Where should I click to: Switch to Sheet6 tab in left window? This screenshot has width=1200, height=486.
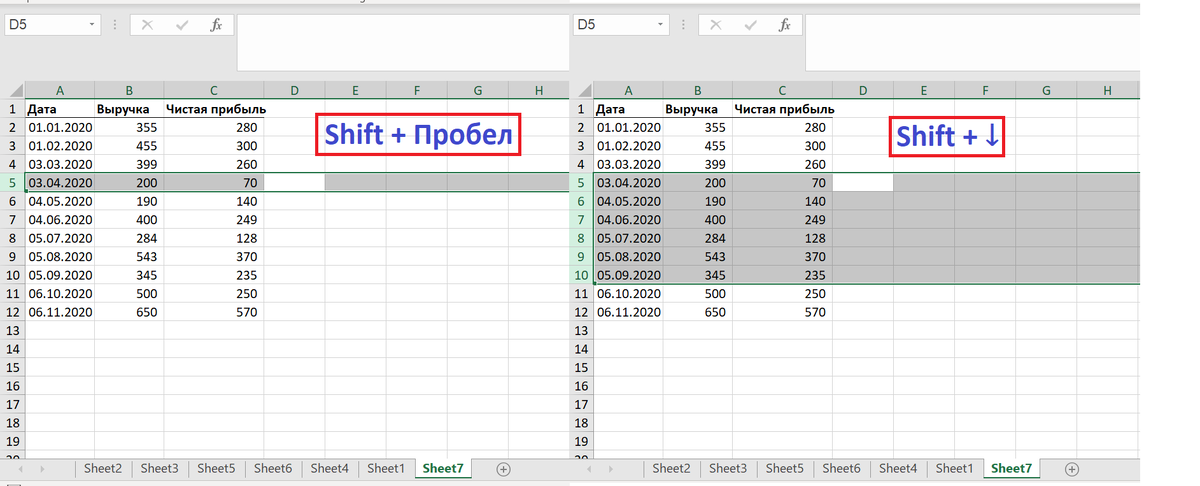coord(273,468)
